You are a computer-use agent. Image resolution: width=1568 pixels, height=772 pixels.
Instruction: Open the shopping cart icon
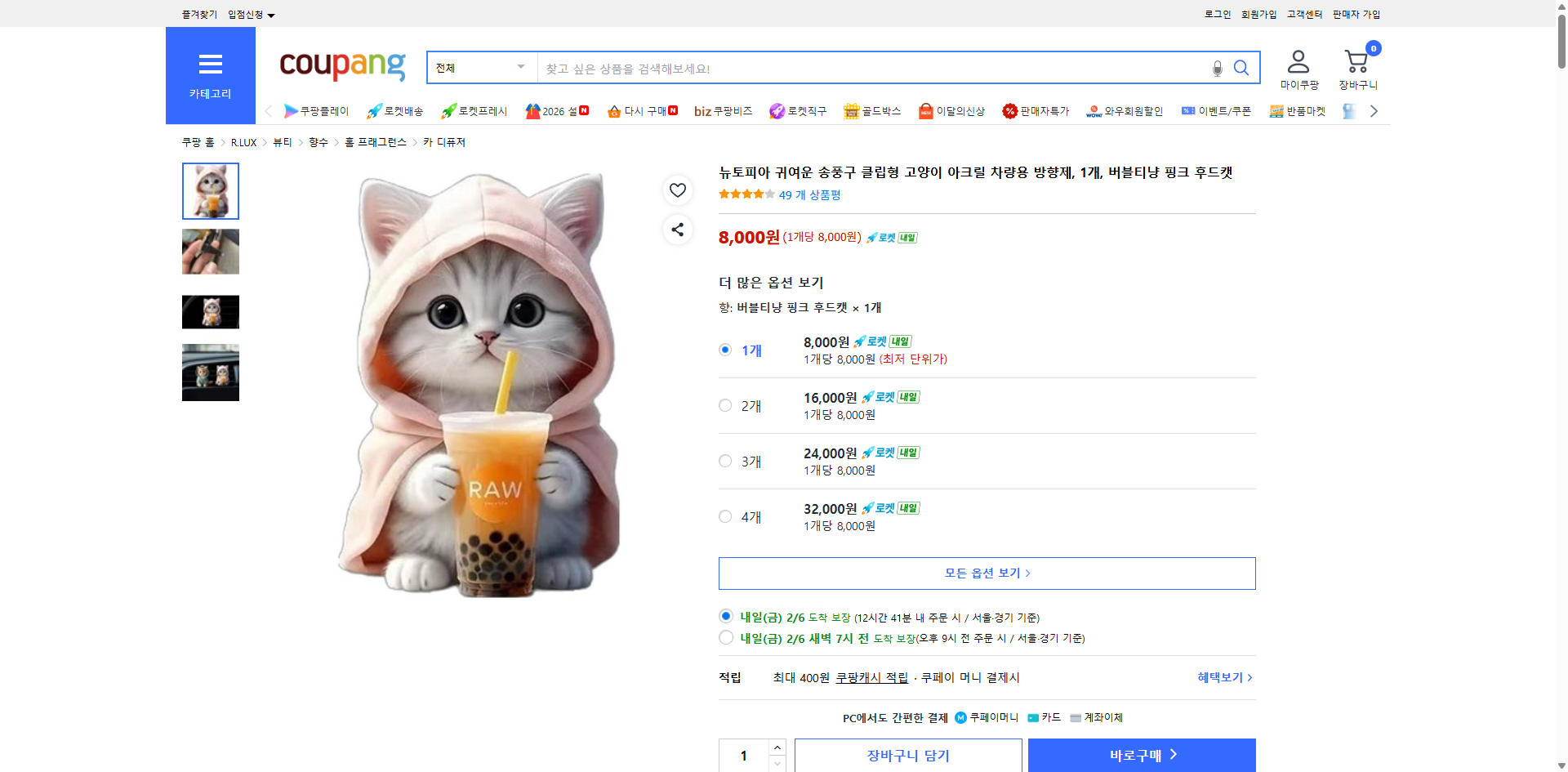(1356, 60)
